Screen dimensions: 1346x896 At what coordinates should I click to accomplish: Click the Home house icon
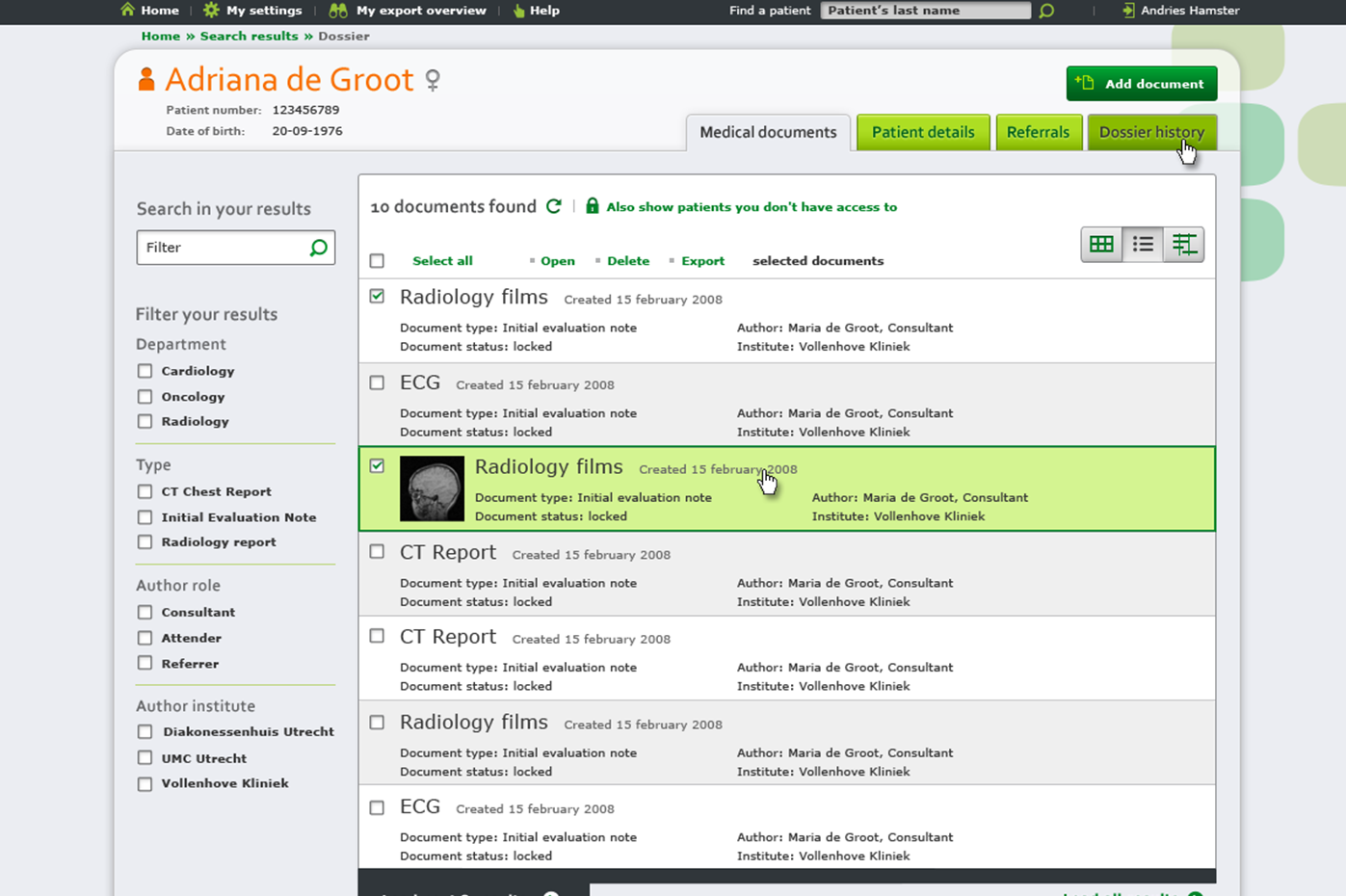[128, 10]
